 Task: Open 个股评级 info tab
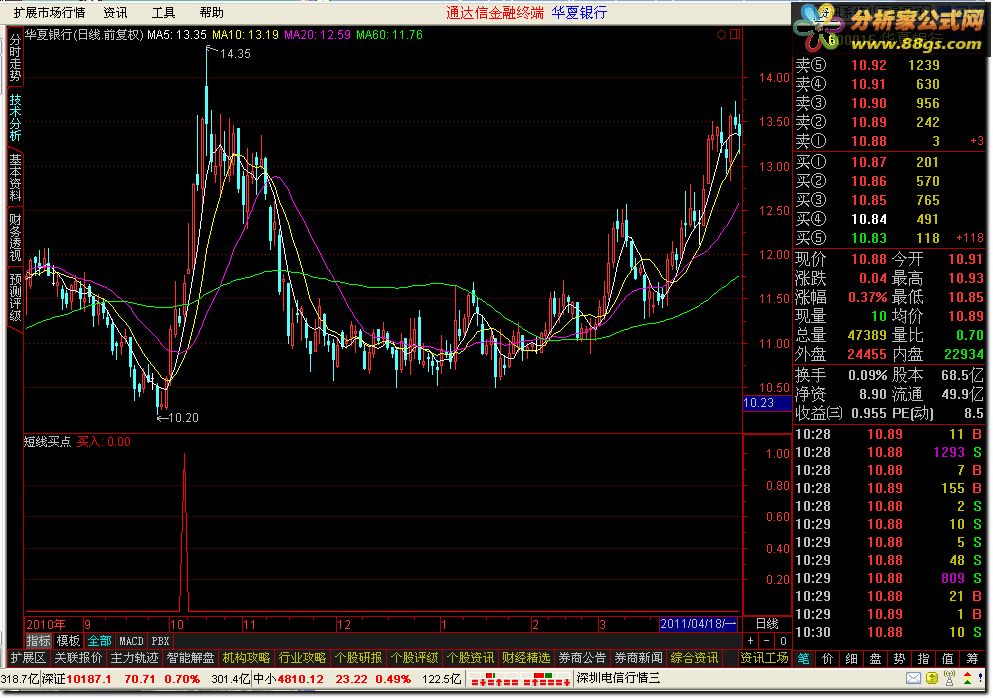click(x=414, y=658)
